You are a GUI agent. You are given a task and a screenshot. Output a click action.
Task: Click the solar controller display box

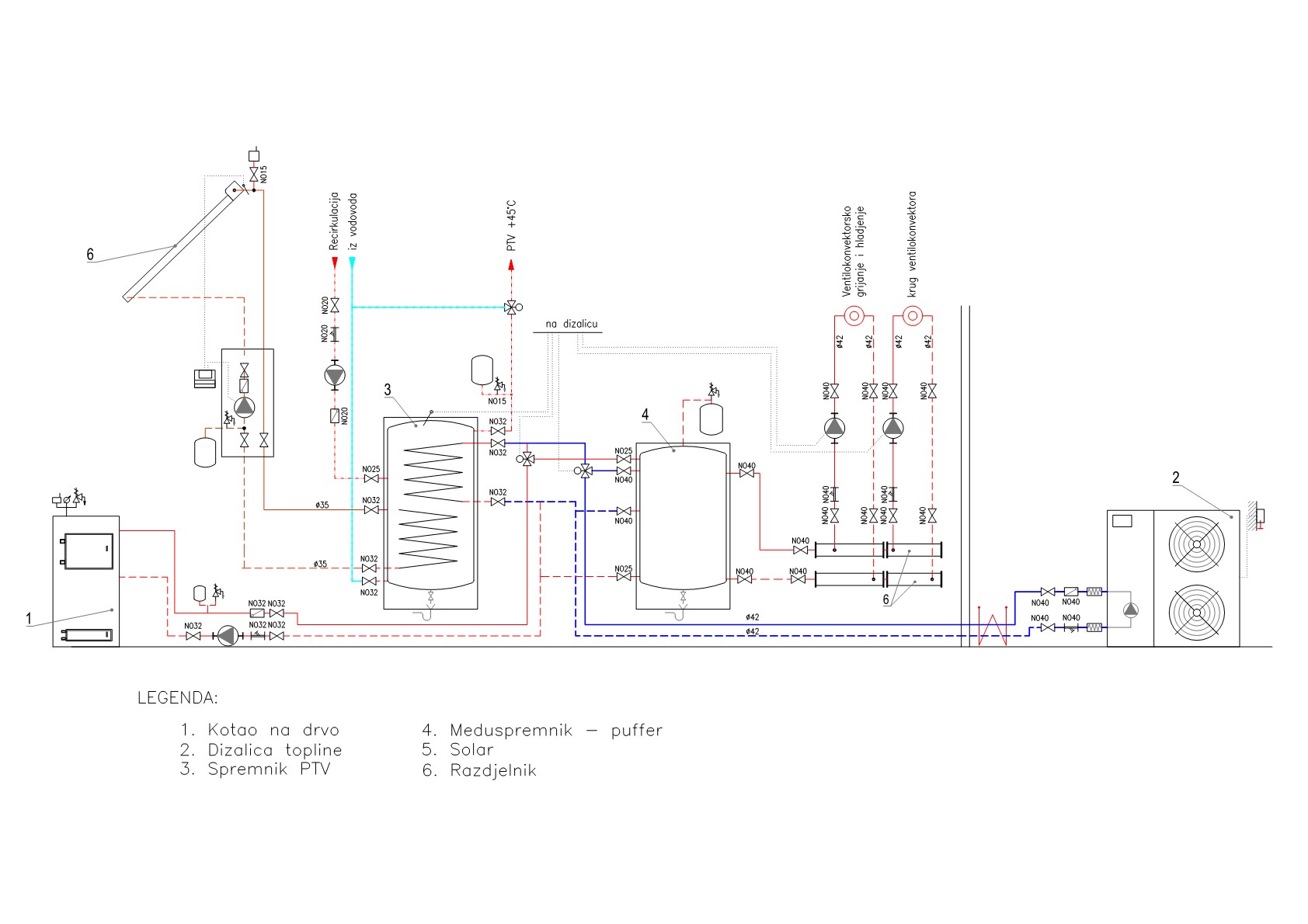pyautogui.click(x=205, y=378)
